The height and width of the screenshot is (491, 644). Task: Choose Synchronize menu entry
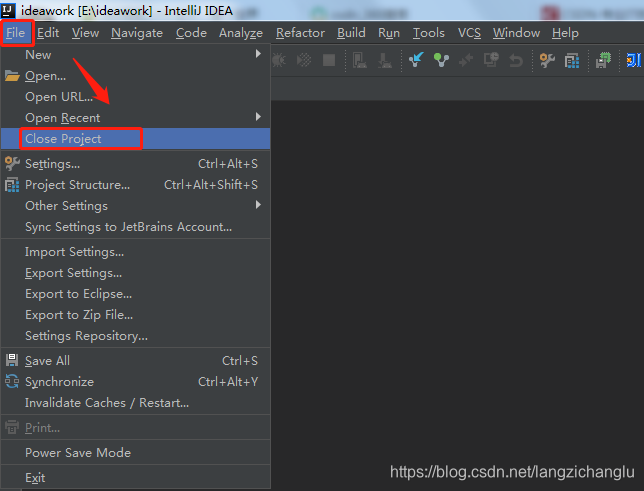(136, 382)
